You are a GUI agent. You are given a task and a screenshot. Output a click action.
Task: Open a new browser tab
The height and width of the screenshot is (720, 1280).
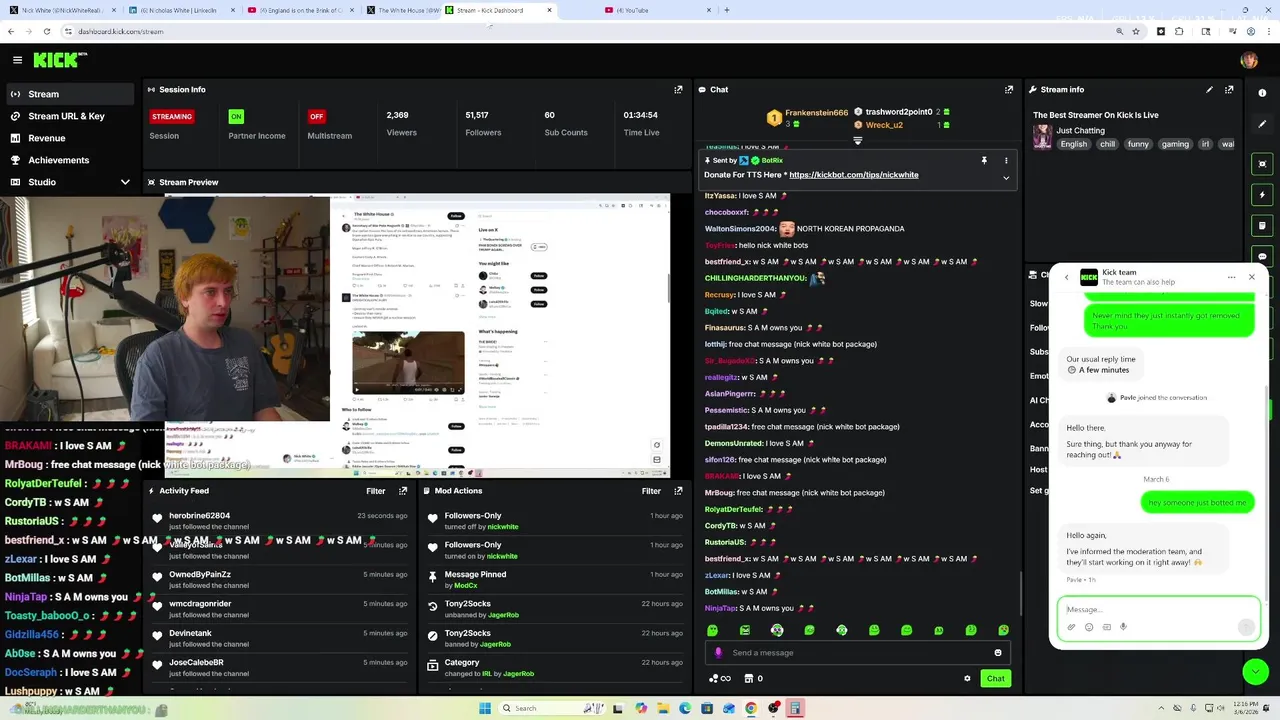(726, 10)
